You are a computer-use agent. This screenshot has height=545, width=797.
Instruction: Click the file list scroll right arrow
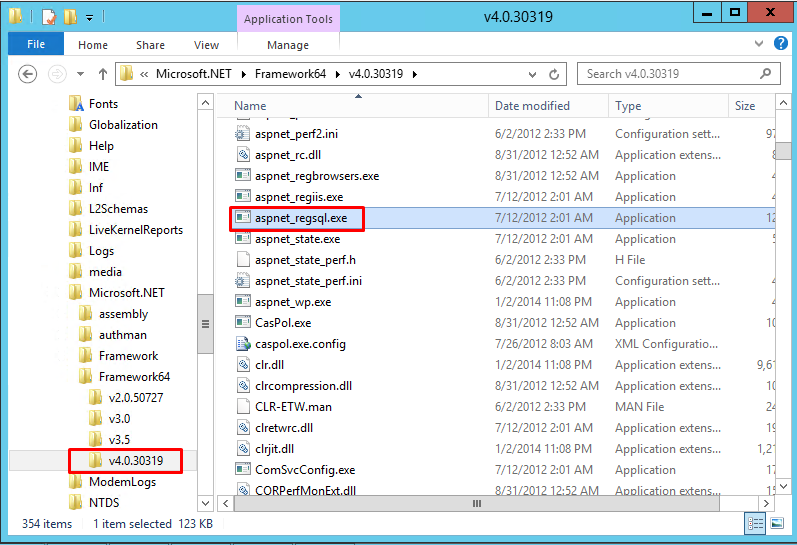tap(767, 503)
